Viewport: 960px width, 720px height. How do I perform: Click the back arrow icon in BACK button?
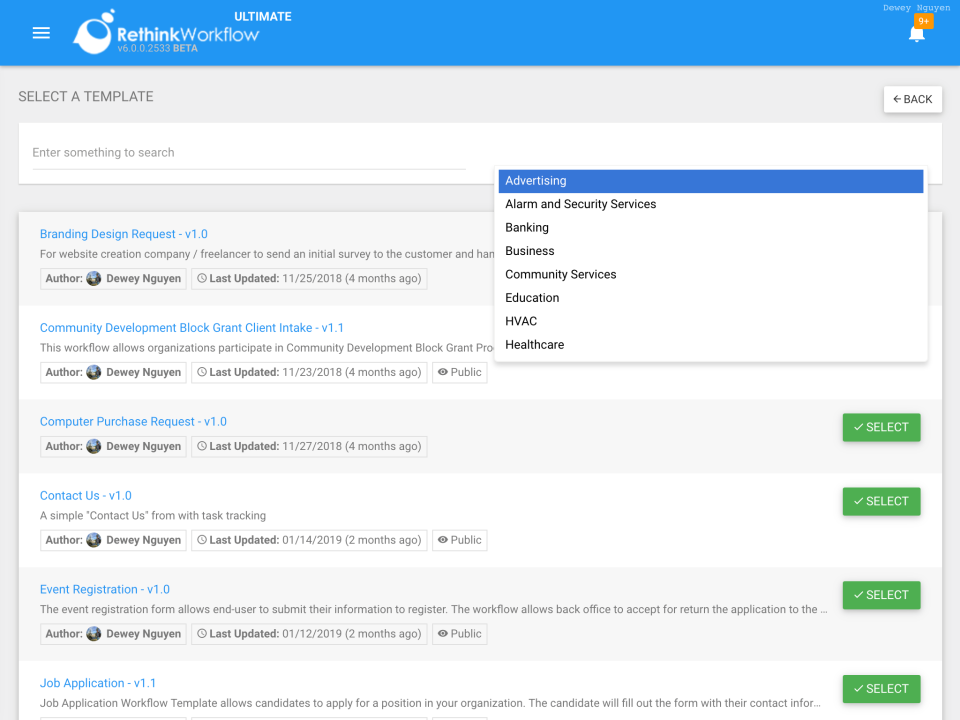(898, 99)
